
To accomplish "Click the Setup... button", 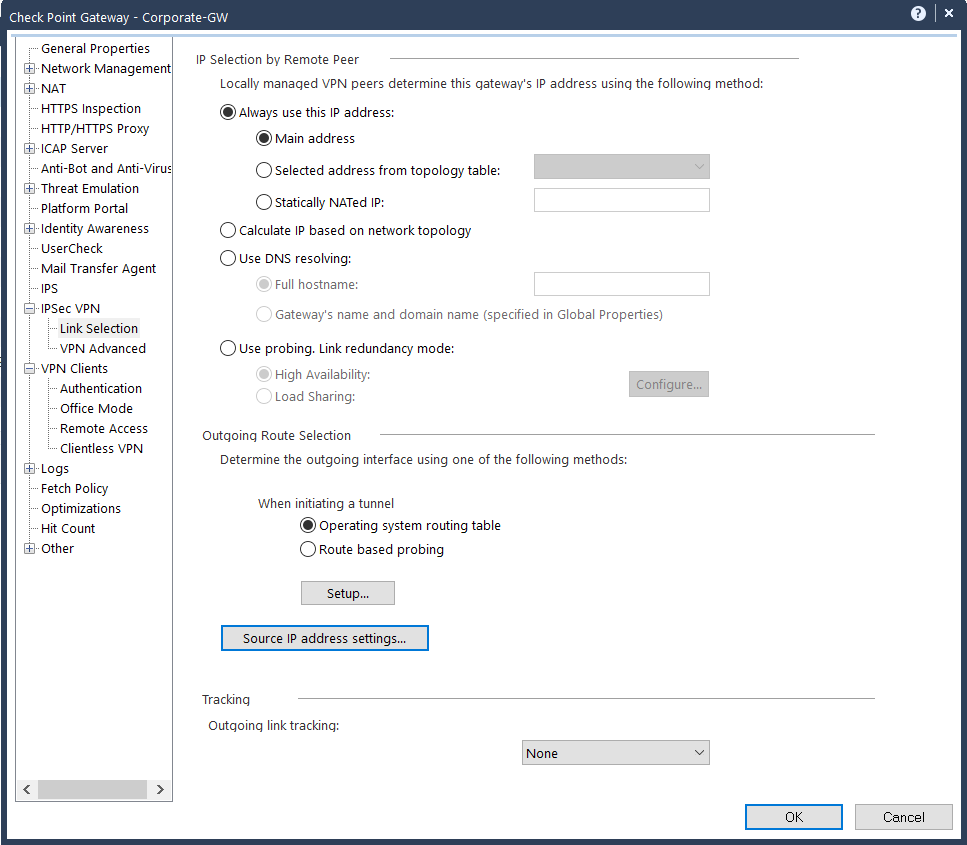I will pos(348,593).
